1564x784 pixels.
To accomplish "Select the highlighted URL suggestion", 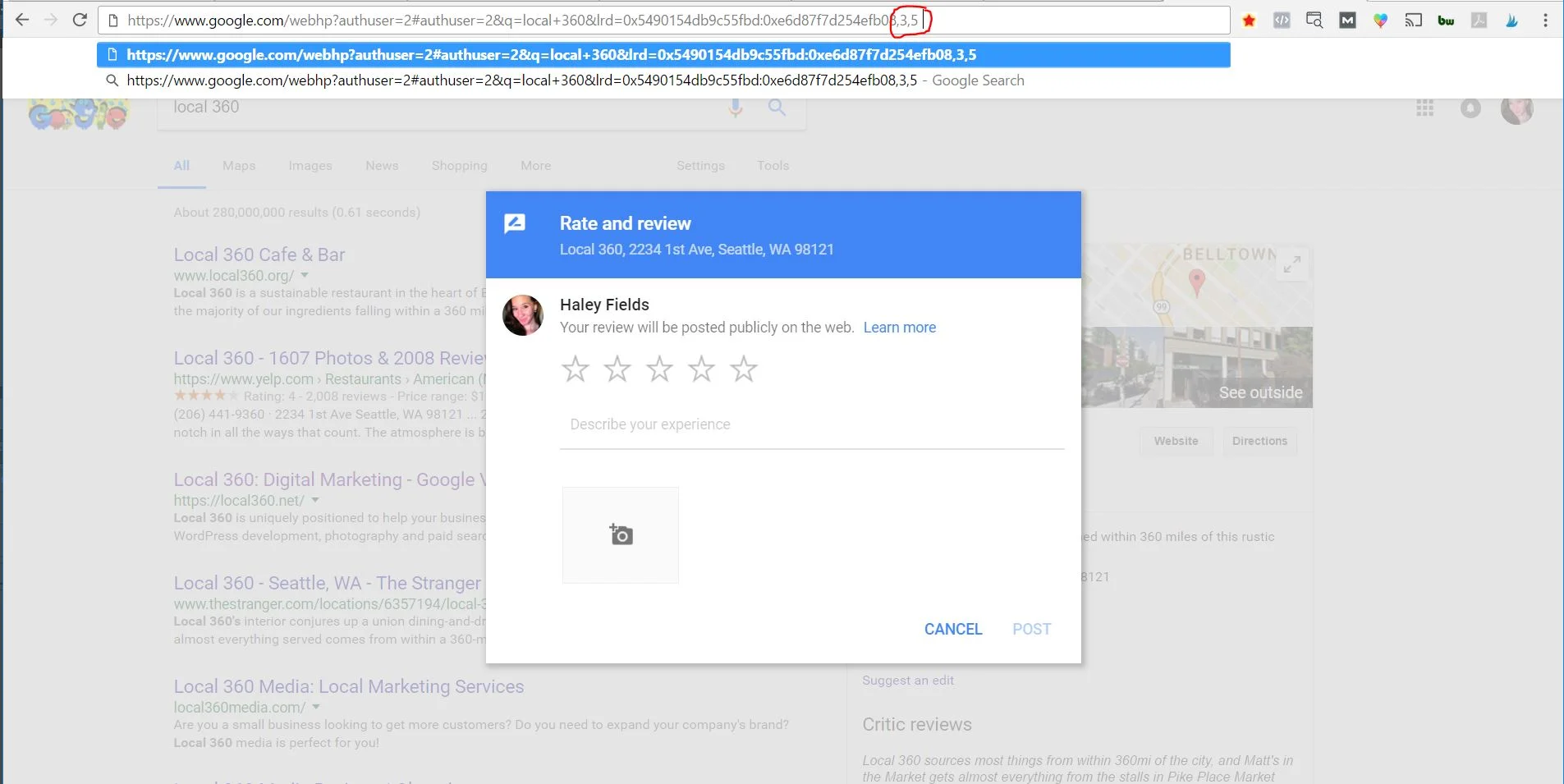I will (663, 55).
